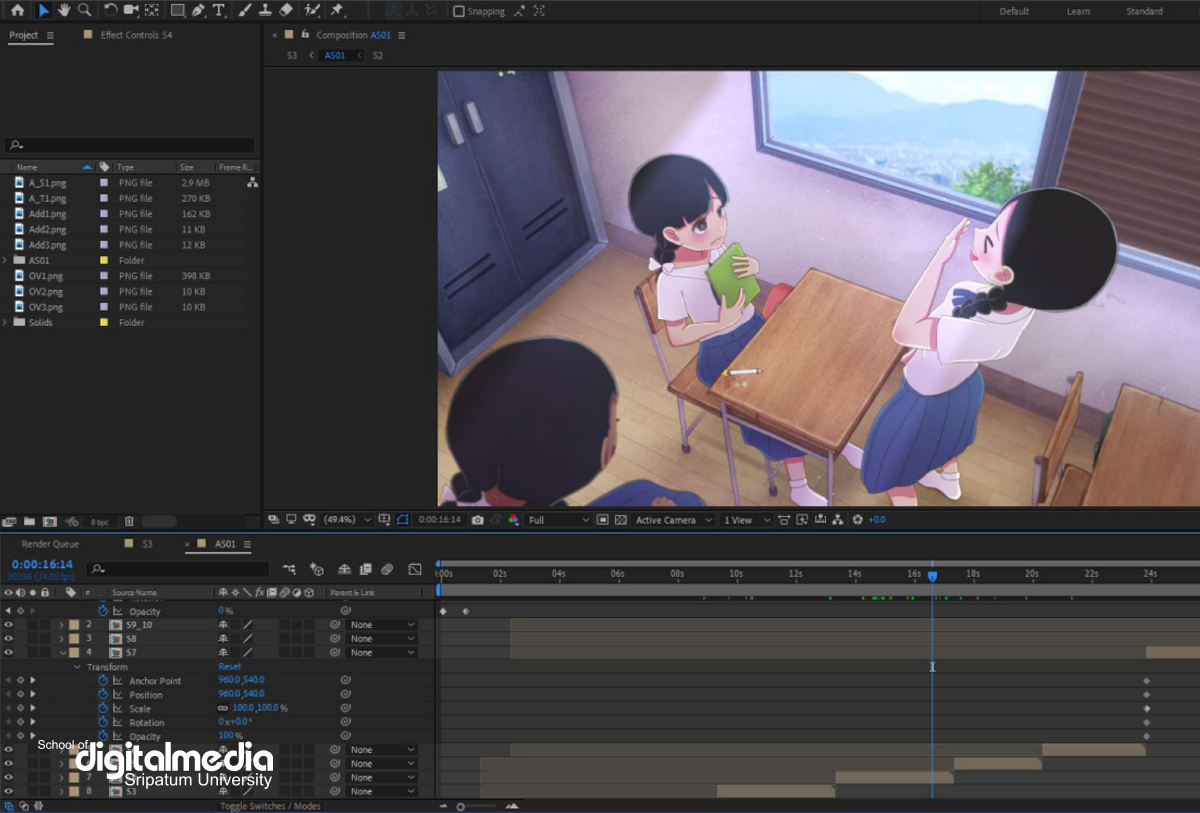This screenshot has width=1200, height=813.
Task: Click Reset next to Transform
Action: (x=230, y=667)
